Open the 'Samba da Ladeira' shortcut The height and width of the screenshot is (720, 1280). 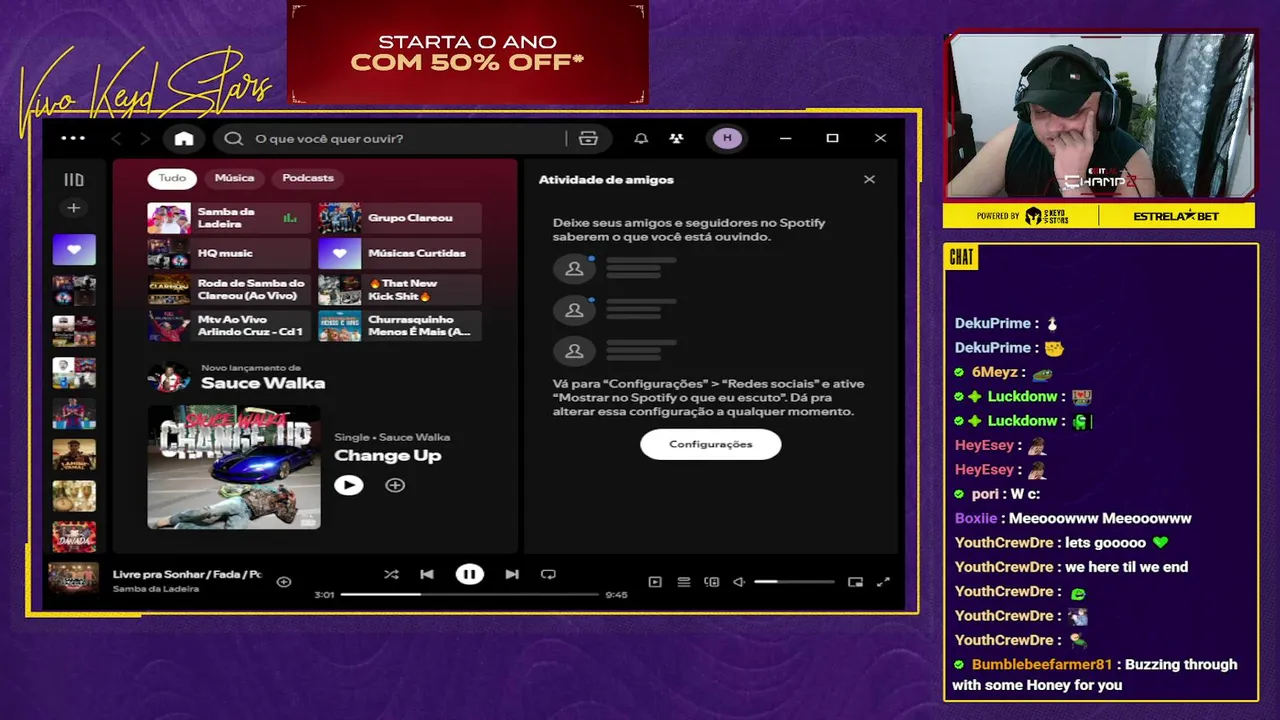click(x=229, y=218)
